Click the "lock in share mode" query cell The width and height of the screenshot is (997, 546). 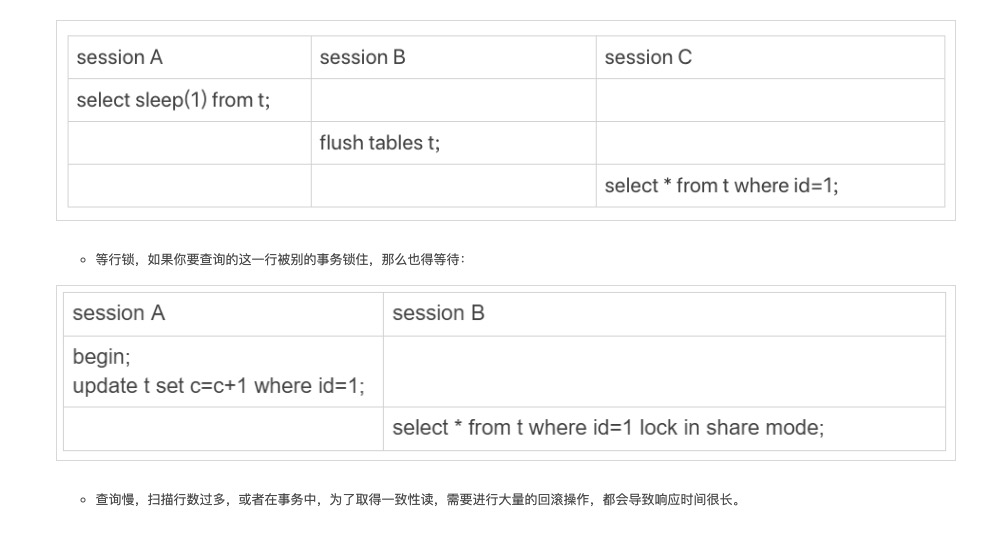[664, 428]
